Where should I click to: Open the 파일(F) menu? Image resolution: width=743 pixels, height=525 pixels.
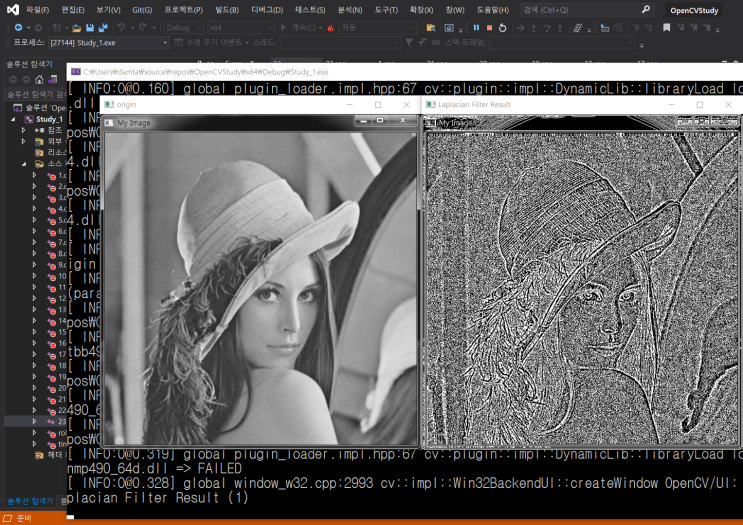click(37, 10)
